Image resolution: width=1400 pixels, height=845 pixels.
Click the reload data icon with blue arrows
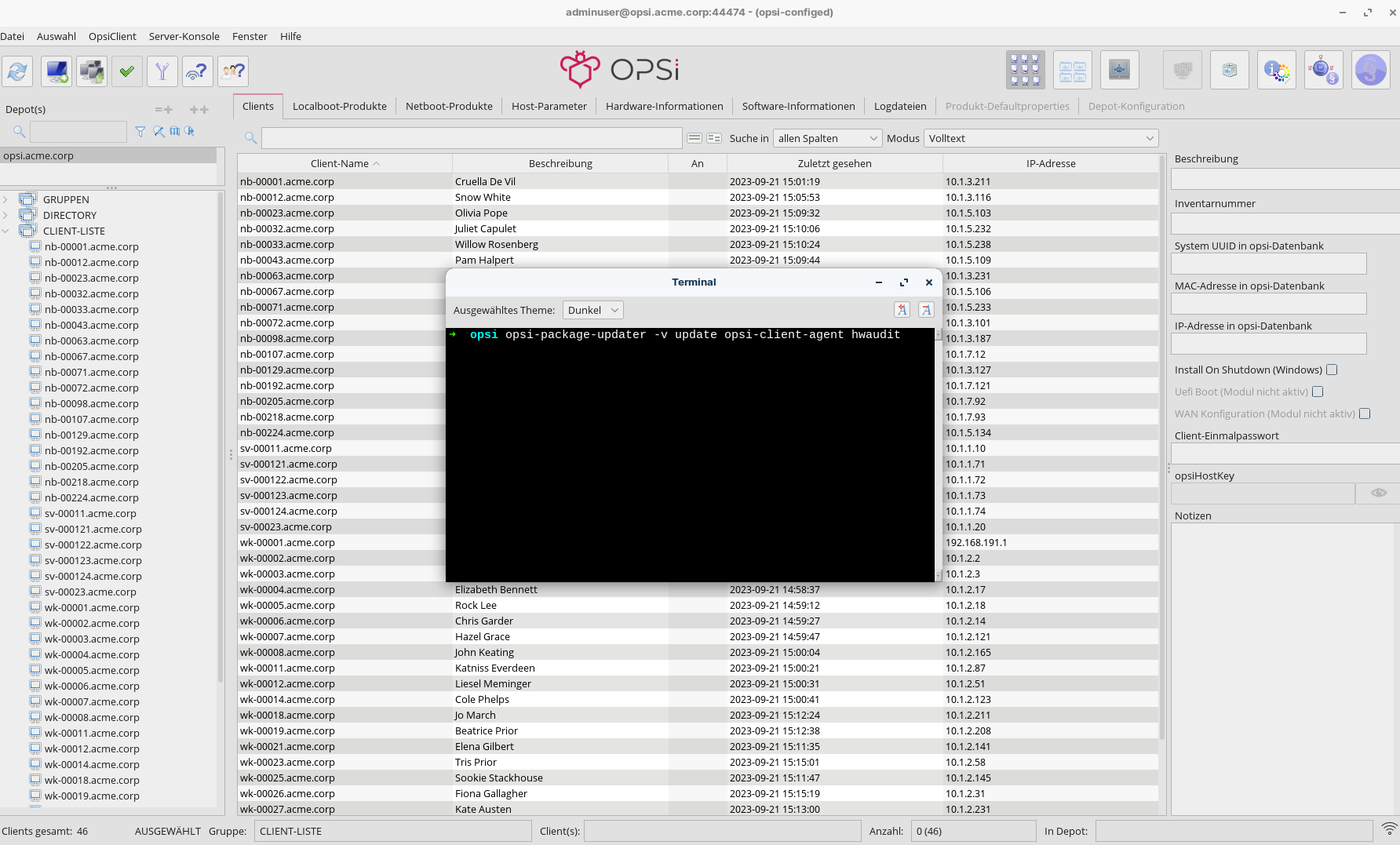(x=17, y=72)
